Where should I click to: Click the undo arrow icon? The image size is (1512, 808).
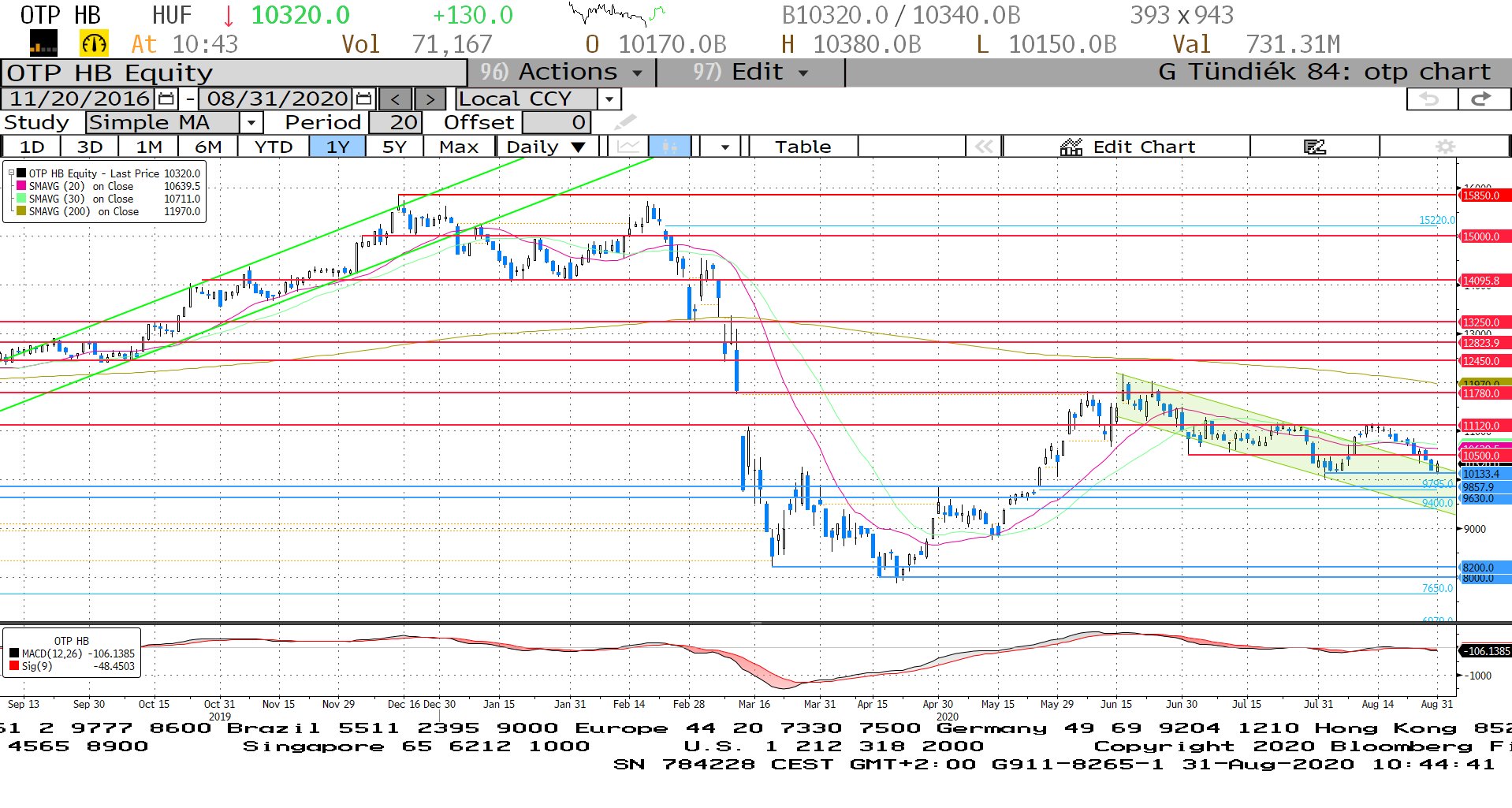1432,99
